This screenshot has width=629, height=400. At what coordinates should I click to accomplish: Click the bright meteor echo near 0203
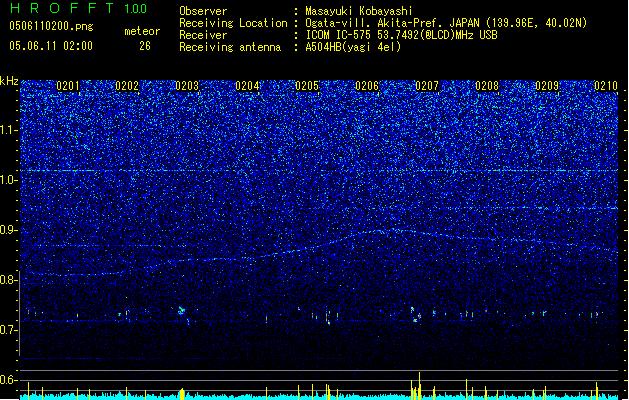coord(181,310)
